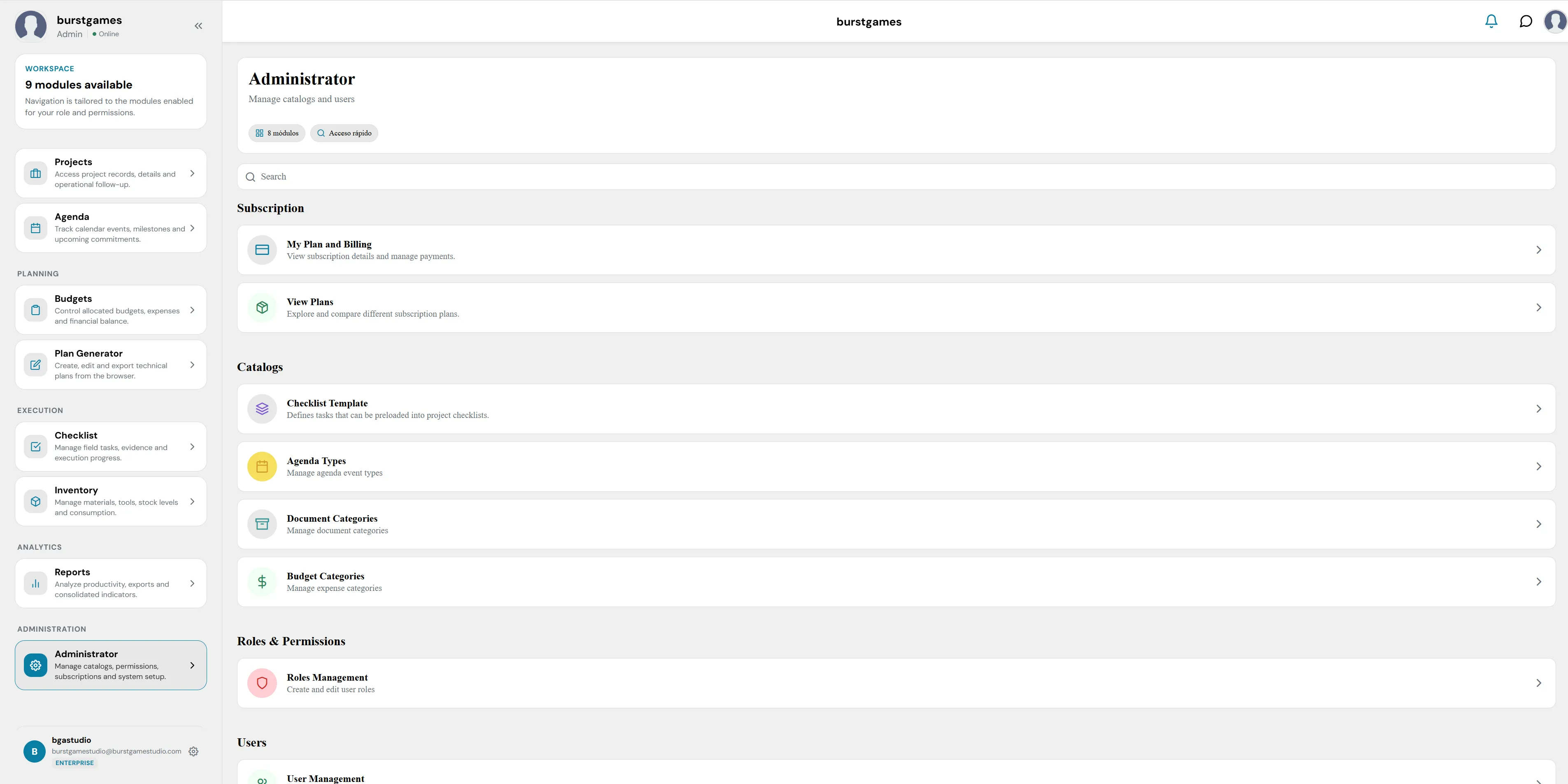1568x784 pixels.
Task: Expand Inventory using its sidebar chevron
Action: [x=192, y=502]
